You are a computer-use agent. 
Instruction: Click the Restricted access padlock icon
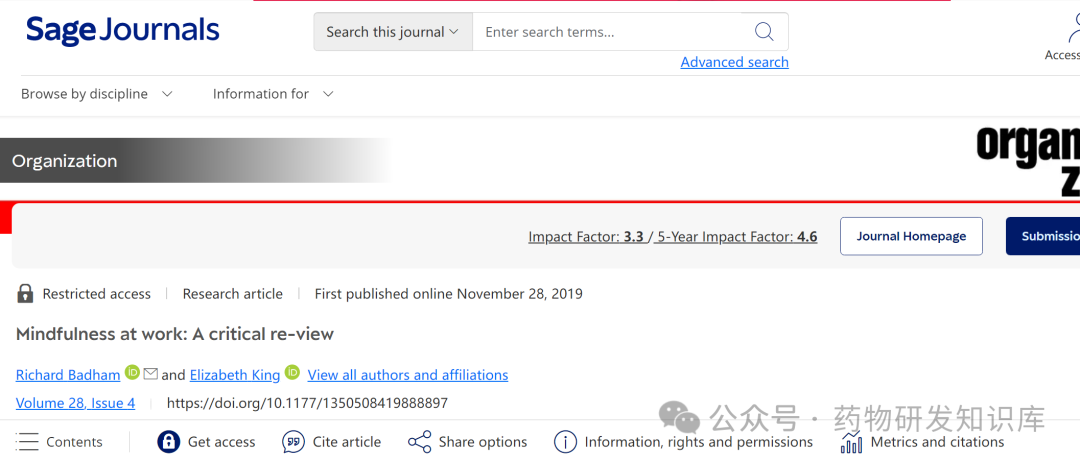pyautogui.click(x=25, y=294)
